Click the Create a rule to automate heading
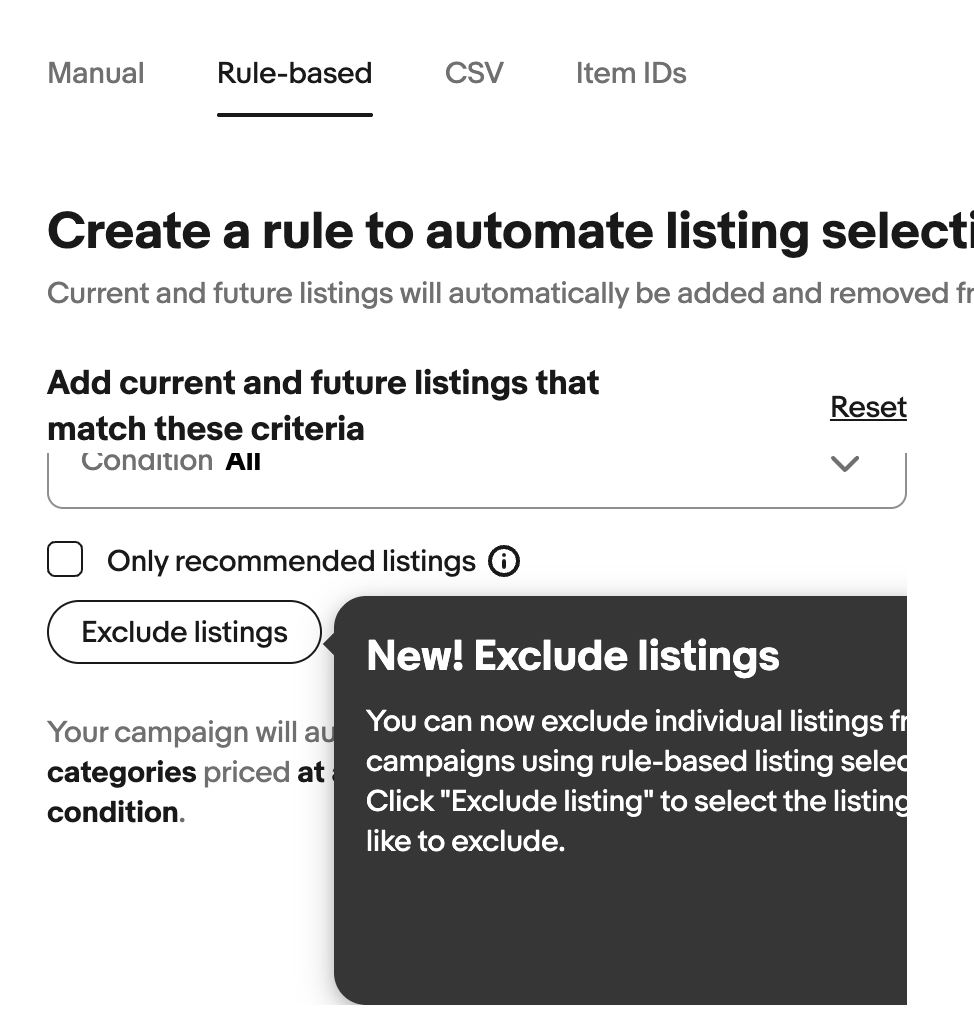The height and width of the screenshot is (1032, 974). 511,232
